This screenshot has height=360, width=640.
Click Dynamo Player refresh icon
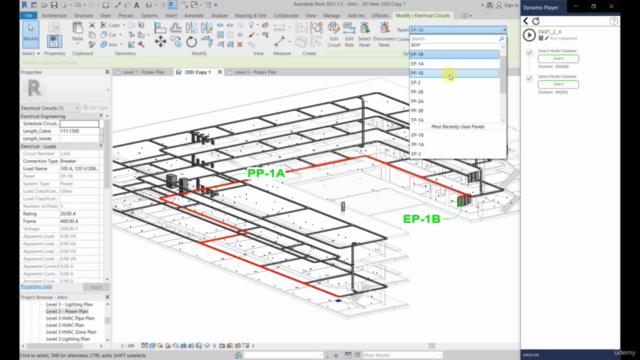(536, 21)
